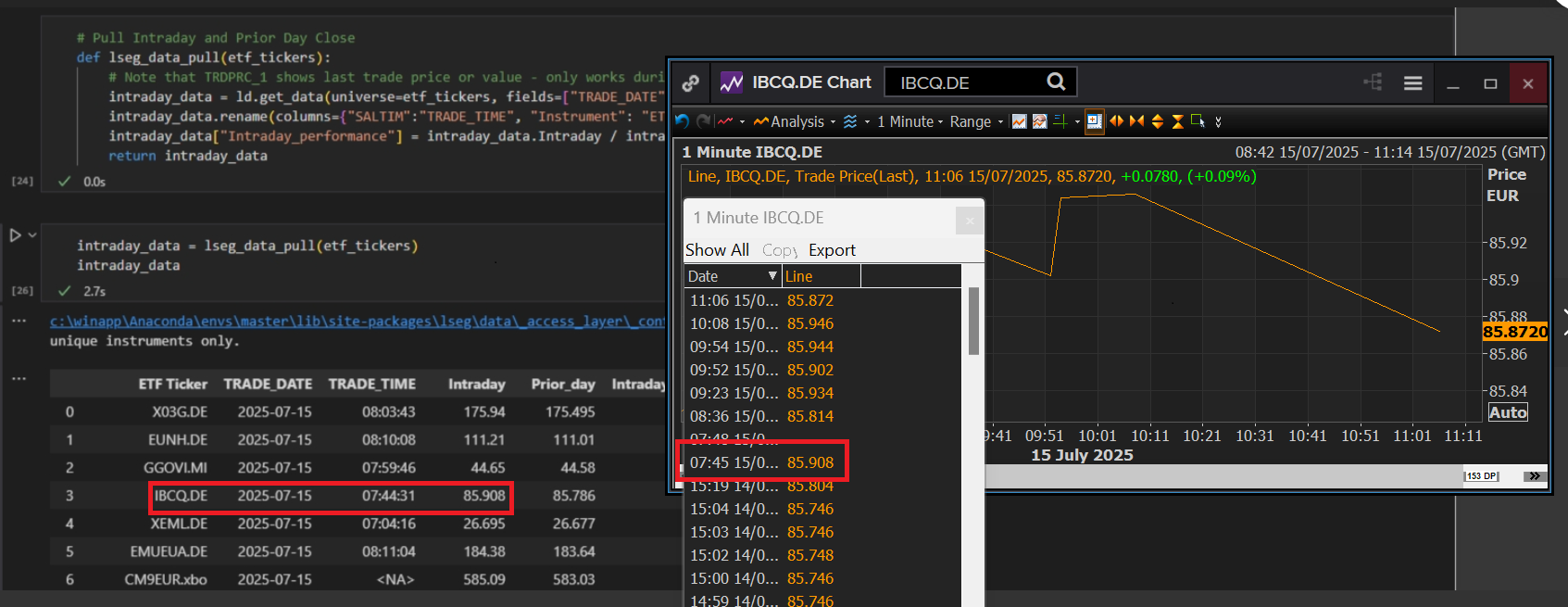The image size is (1568, 607).
Task: Toggle the highlighted data table icon
Action: pos(1095,121)
